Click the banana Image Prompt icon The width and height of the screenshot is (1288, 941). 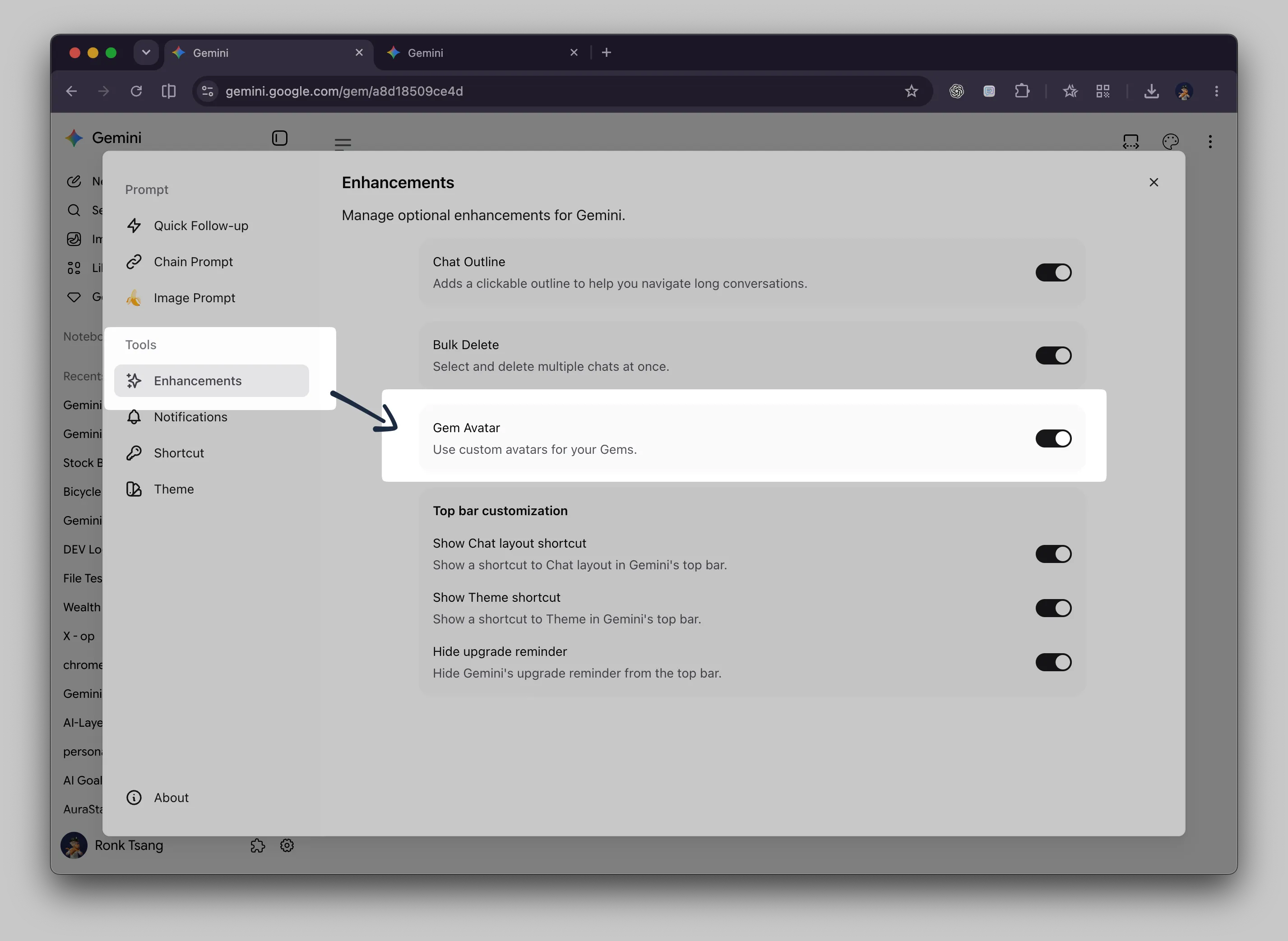pos(134,298)
